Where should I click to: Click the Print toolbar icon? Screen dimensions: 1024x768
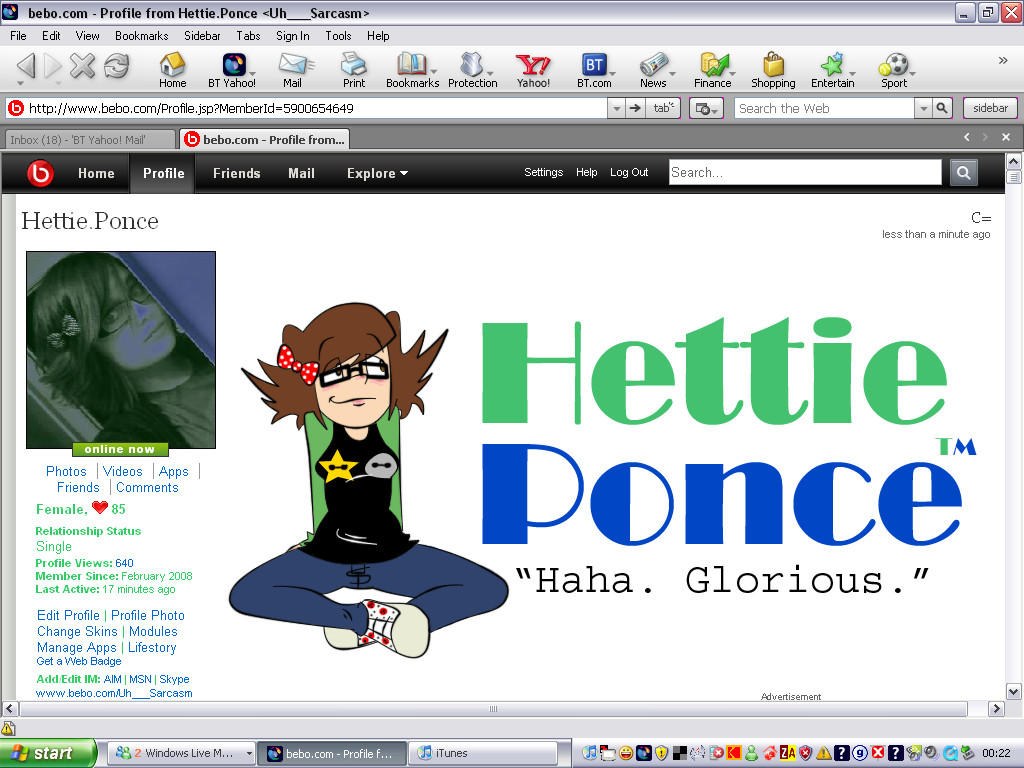coord(354,70)
